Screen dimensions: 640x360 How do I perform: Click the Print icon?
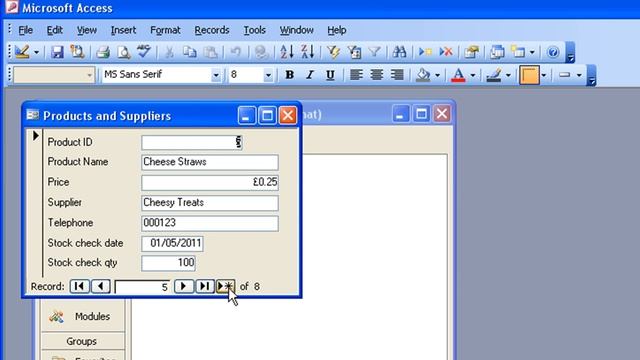103,52
